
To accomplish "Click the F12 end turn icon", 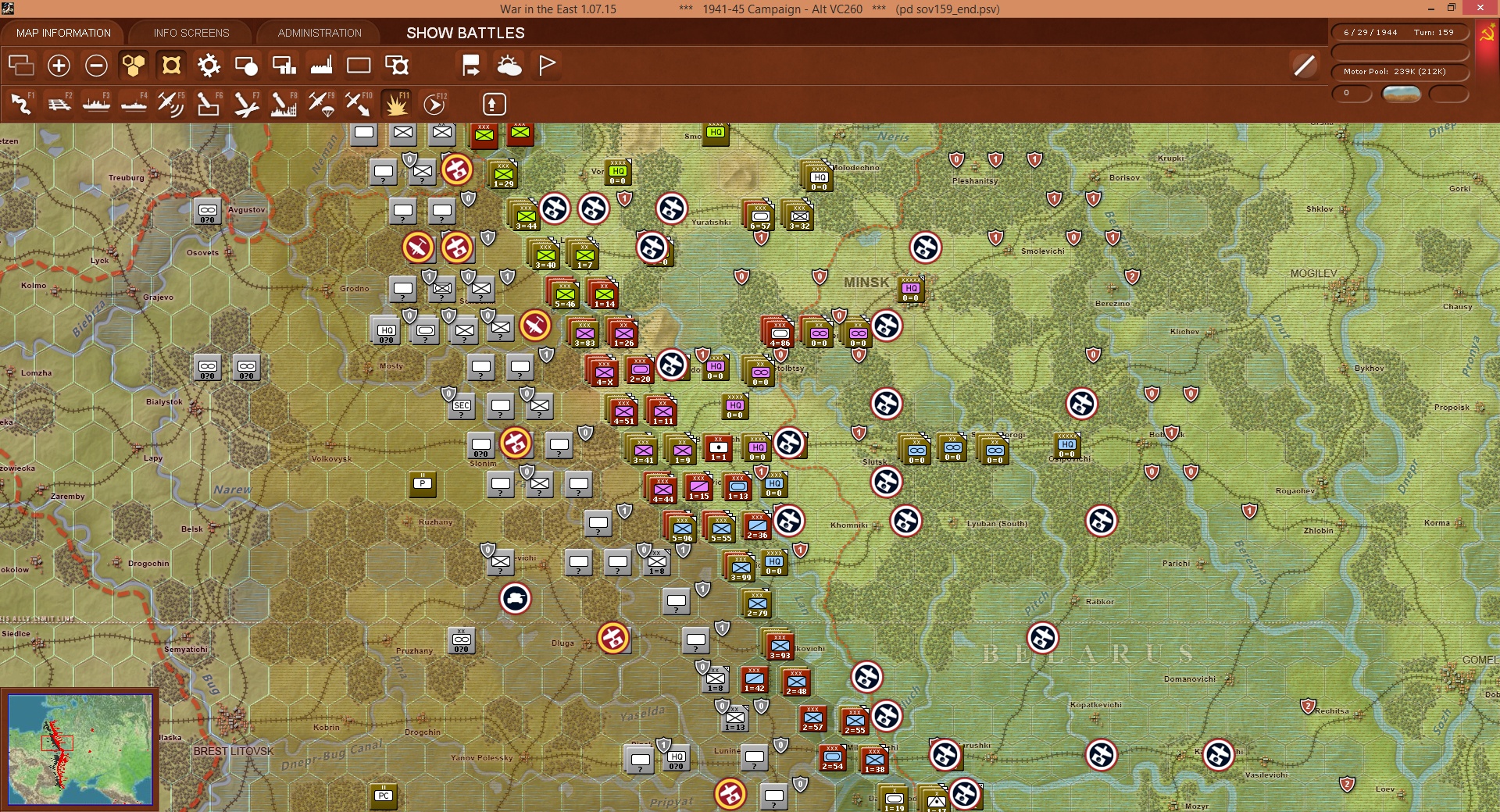I will pyautogui.click(x=434, y=104).
